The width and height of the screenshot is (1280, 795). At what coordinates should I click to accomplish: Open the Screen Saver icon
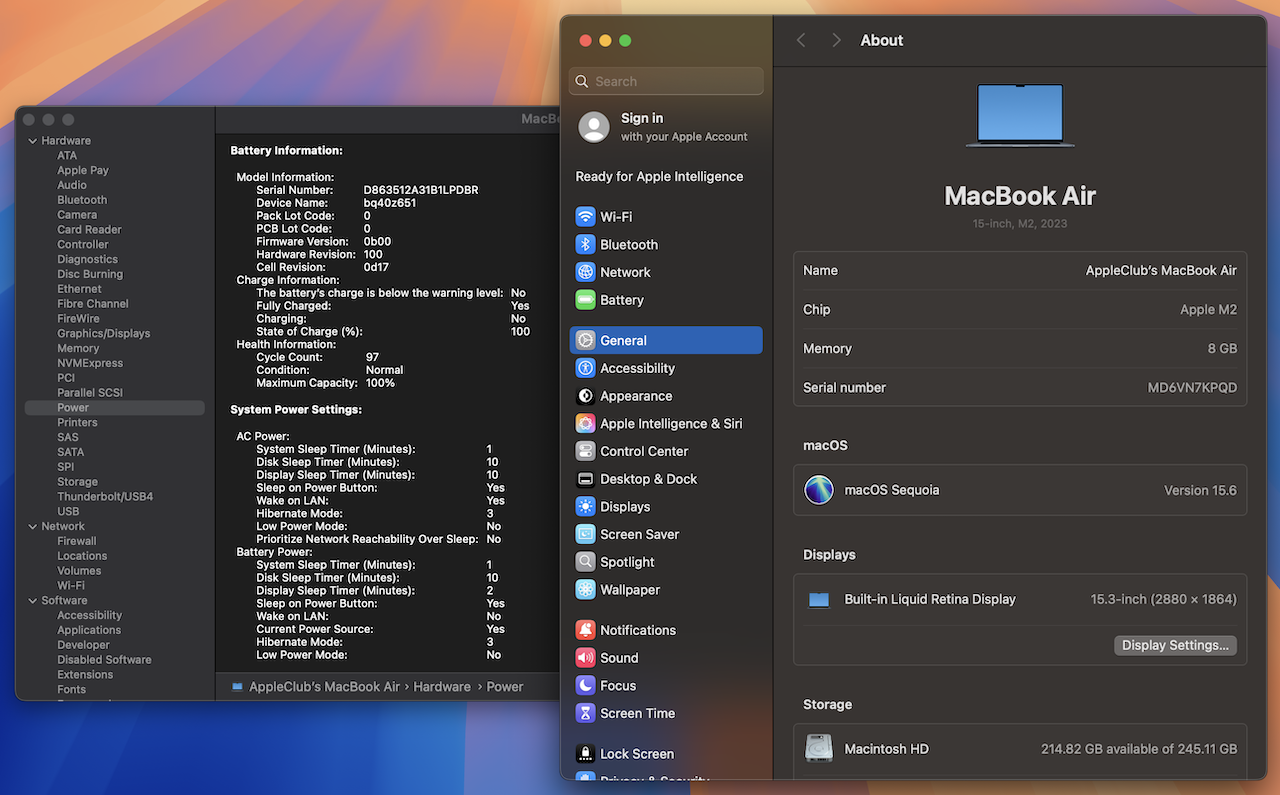pos(586,535)
